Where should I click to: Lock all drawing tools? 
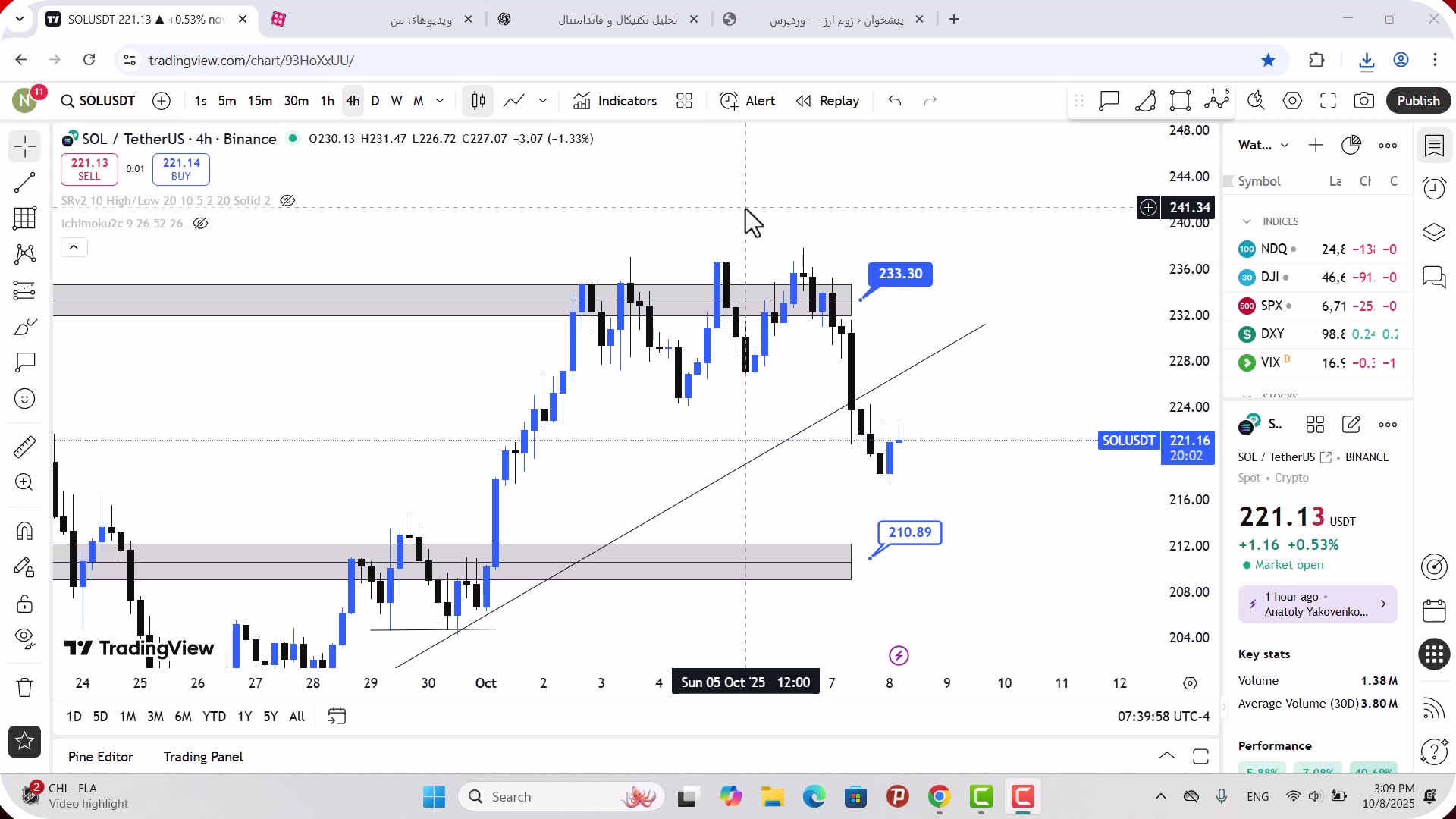tap(25, 604)
